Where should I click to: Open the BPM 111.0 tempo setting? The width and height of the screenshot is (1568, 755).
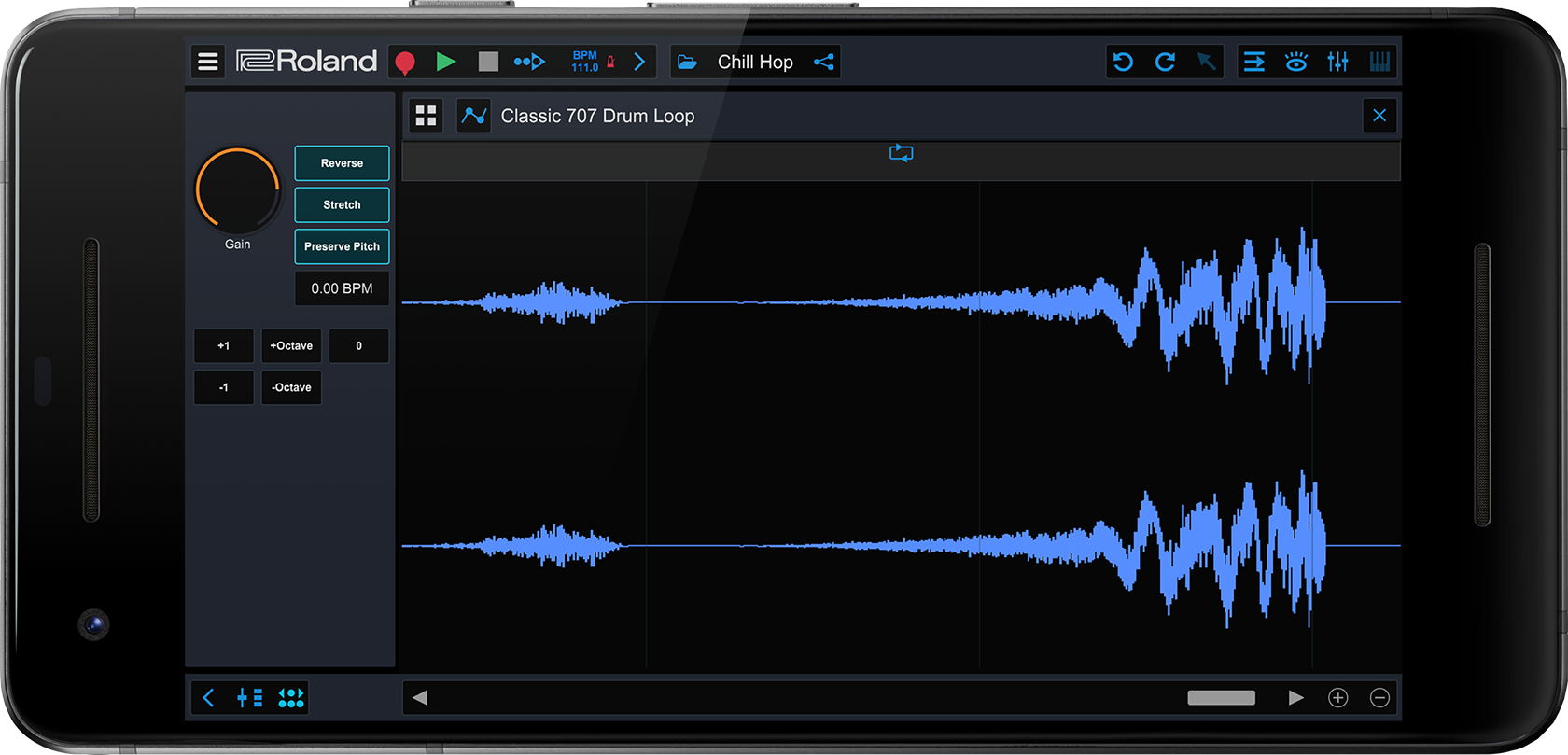(x=585, y=62)
